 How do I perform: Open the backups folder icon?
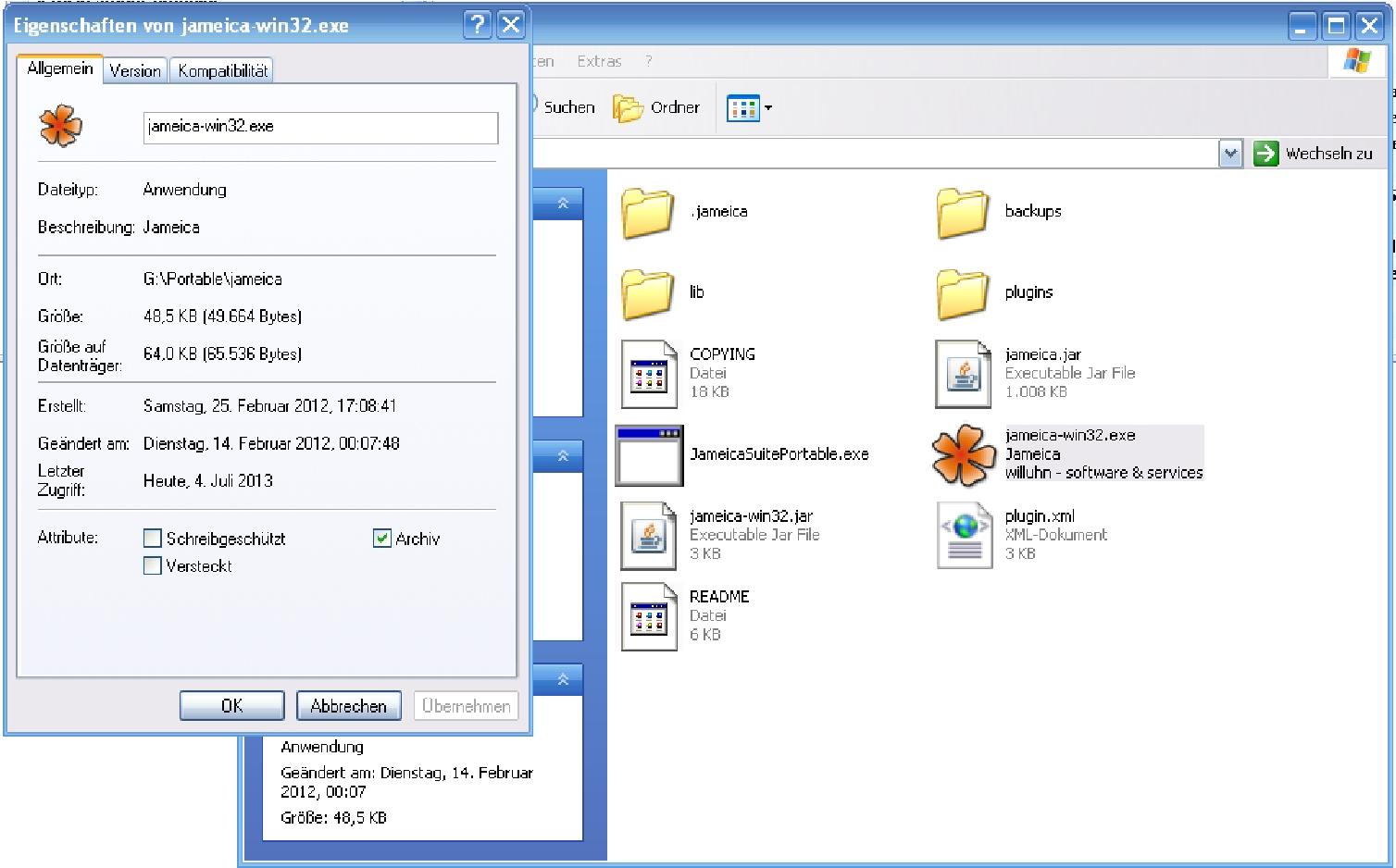[x=962, y=213]
